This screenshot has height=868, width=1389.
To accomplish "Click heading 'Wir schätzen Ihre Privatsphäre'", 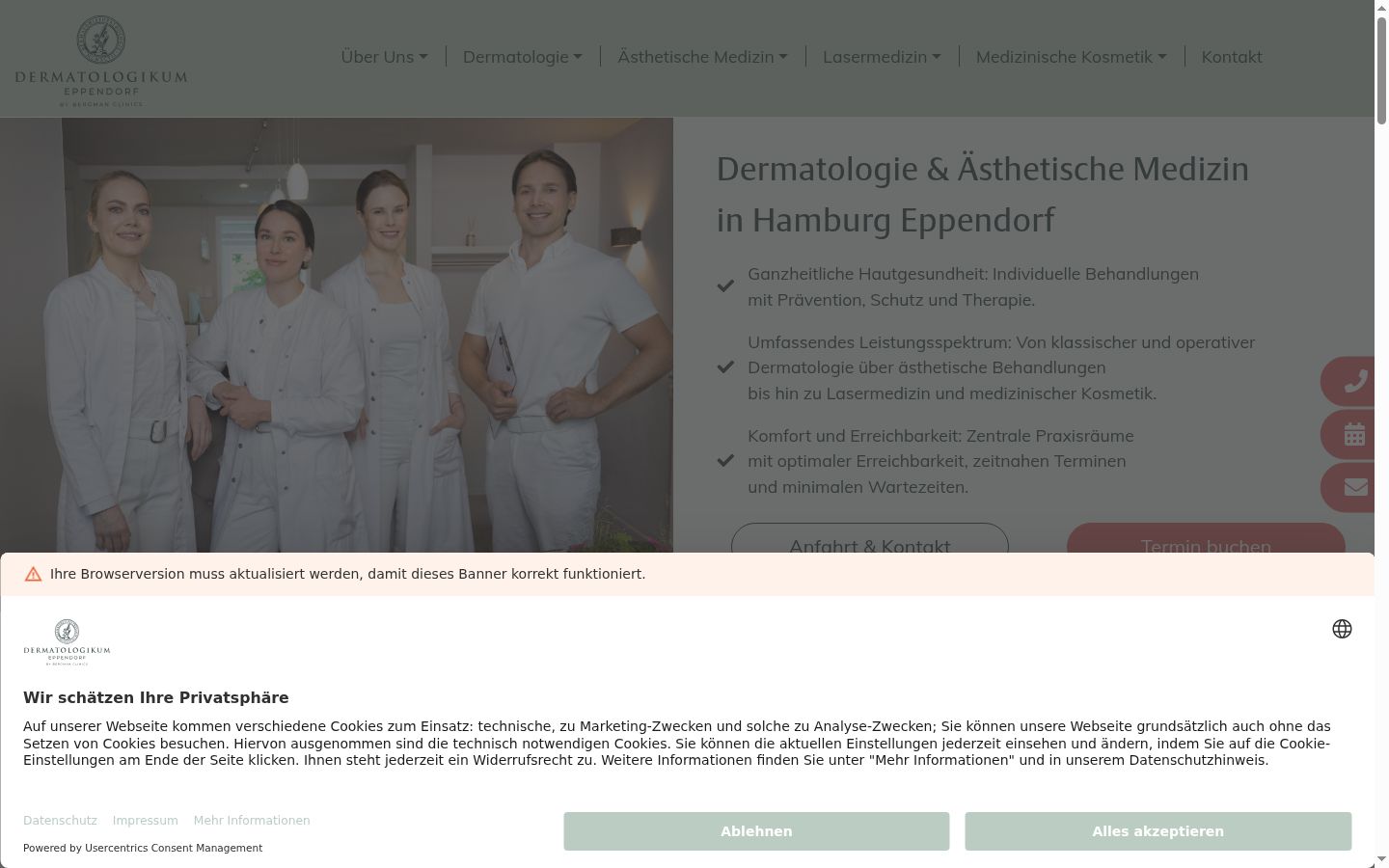I will pos(156,697).
